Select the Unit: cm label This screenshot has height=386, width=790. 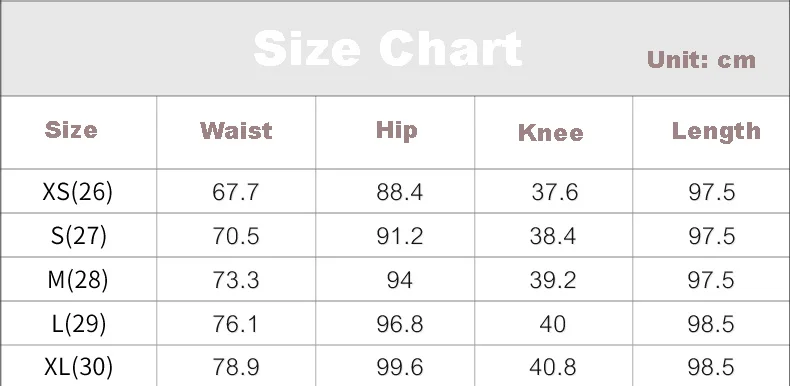click(701, 60)
